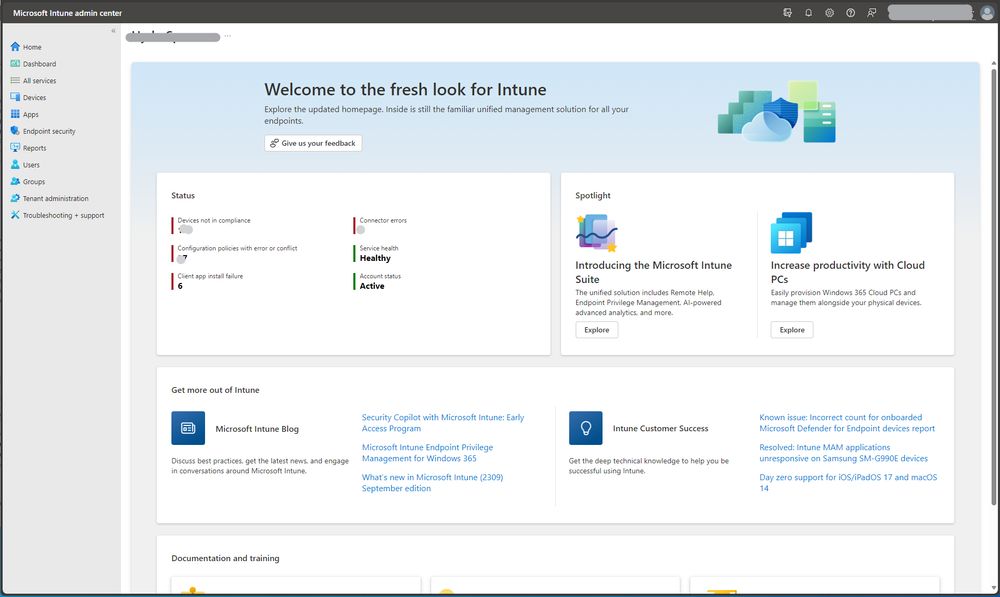Open the Groups icon
The height and width of the screenshot is (597, 1000).
click(15, 181)
